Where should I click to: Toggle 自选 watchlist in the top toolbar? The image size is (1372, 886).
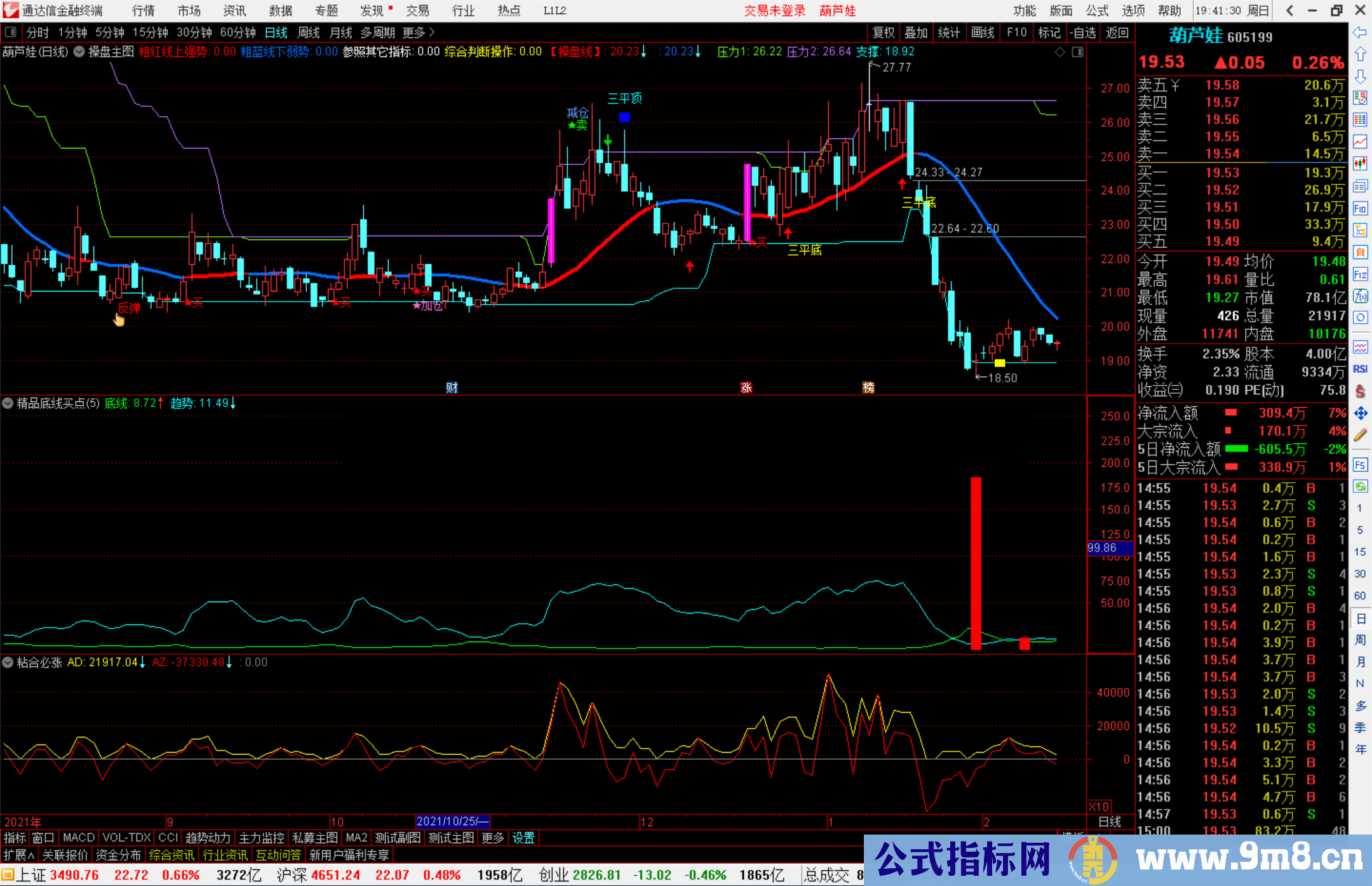(1084, 32)
